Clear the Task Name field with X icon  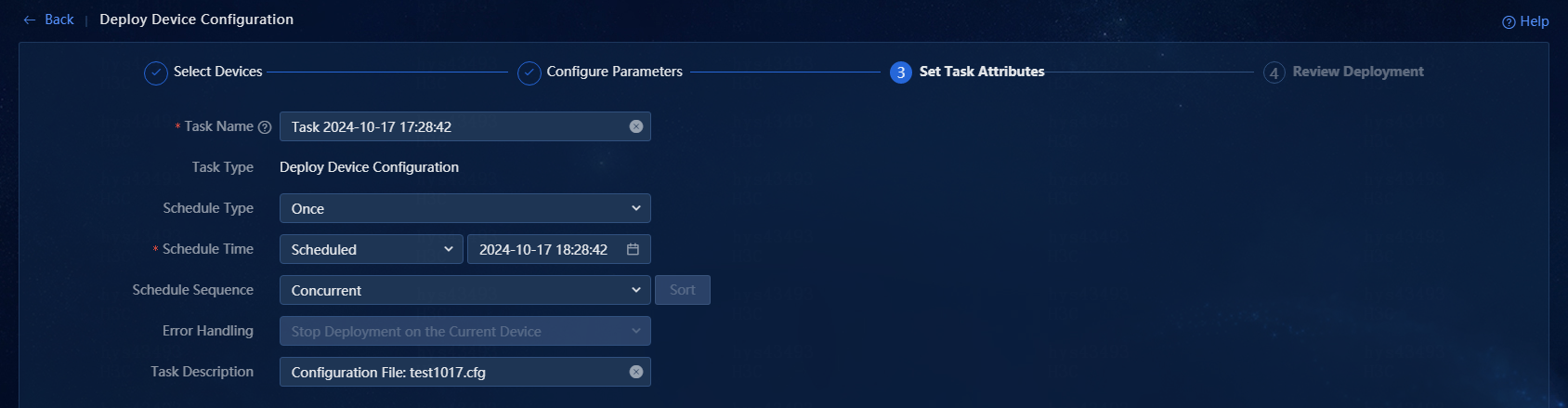(x=636, y=126)
